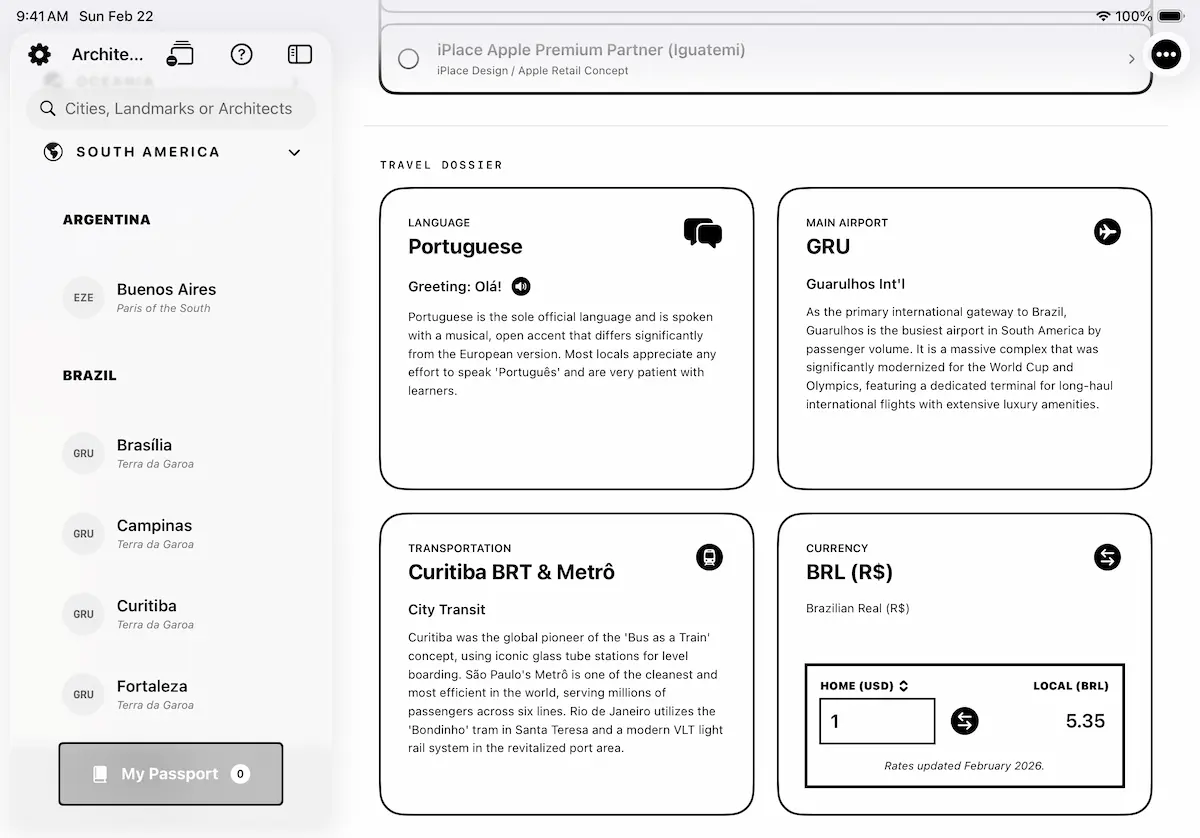Viewport: 1200px width, 838px height.
Task: Select the GRU badge next to Fortaleza
Action: click(x=83, y=694)
